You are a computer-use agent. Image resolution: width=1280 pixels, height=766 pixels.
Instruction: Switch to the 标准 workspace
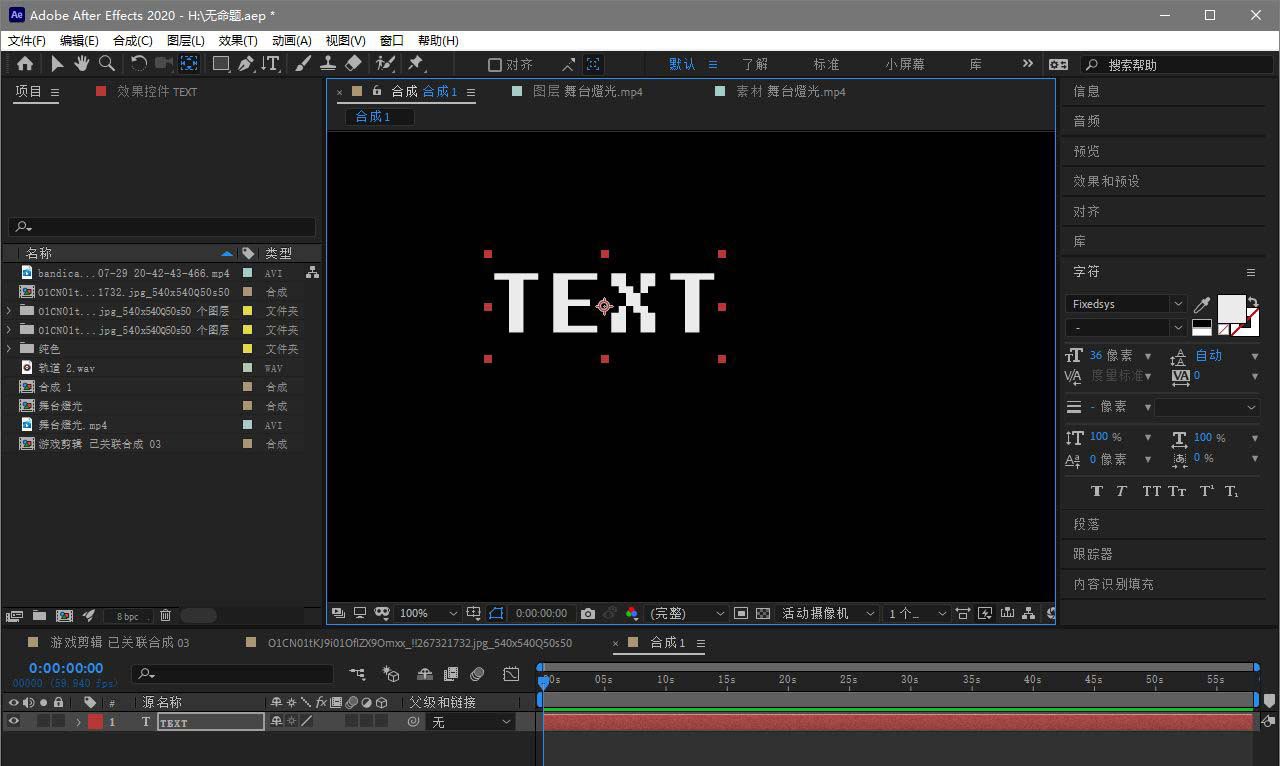click(x=826, y=64)
